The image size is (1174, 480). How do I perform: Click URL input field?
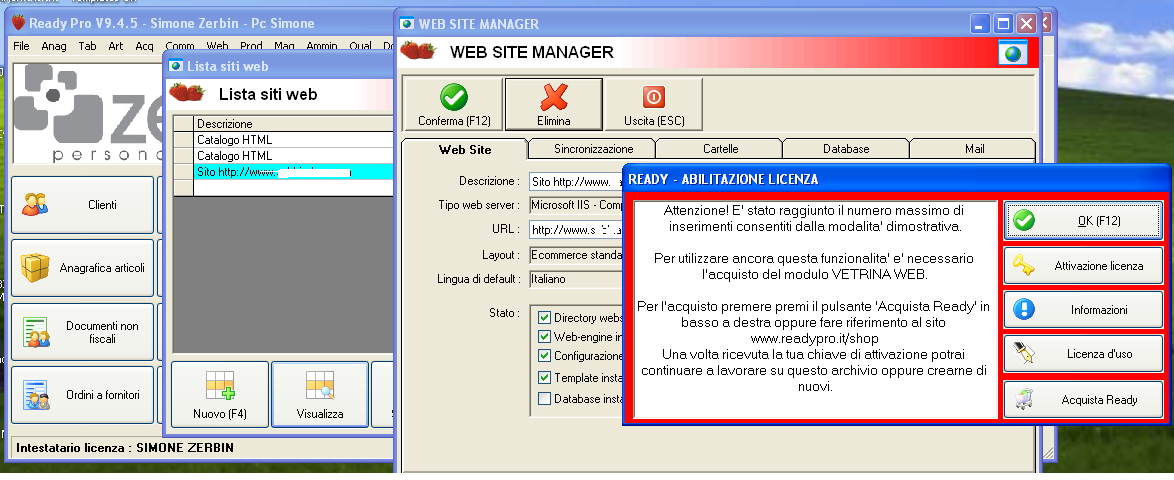coord(576,229)
